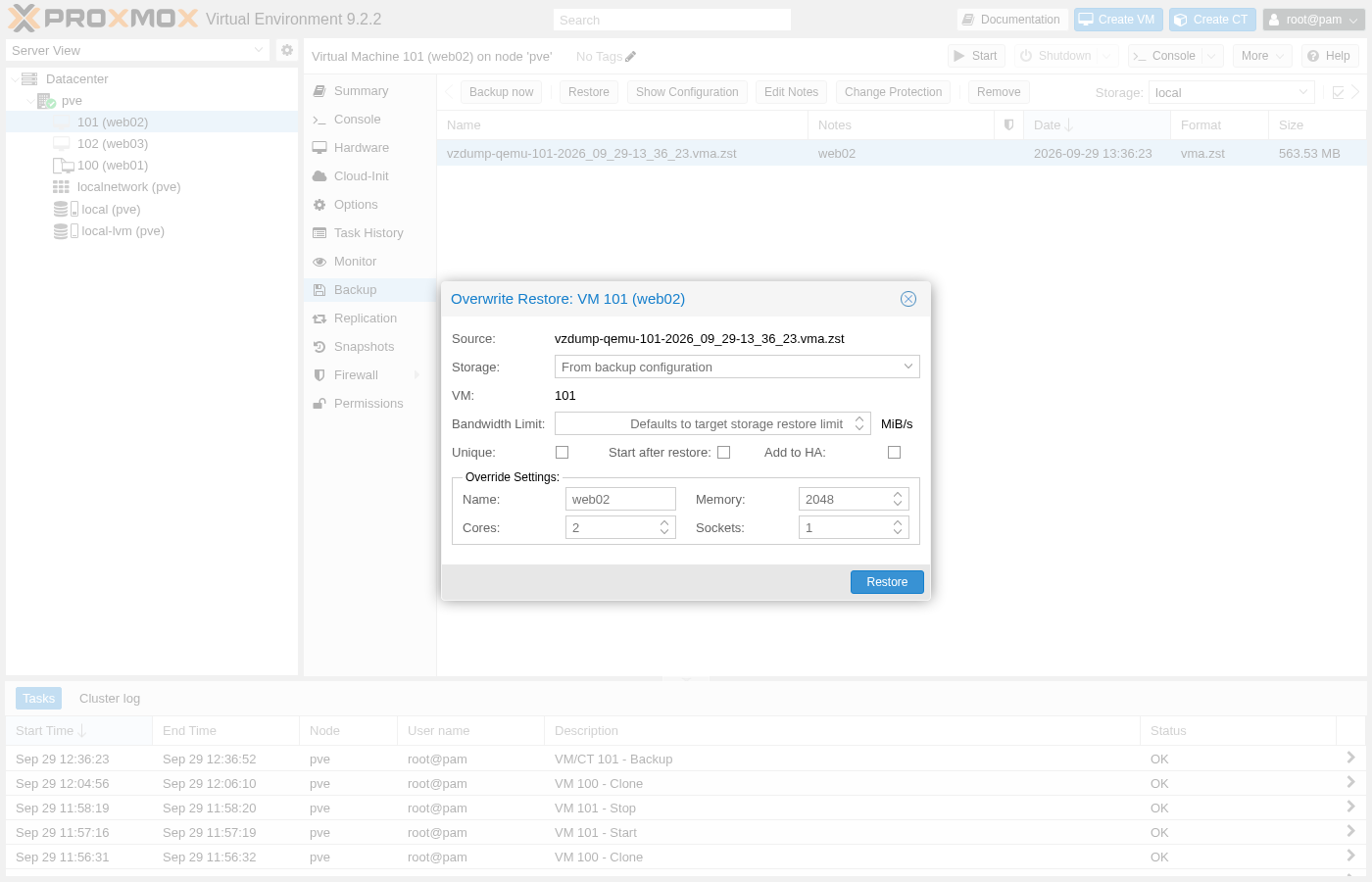Open the Console item in side menu
Viewport: 1372px width, 882px height.
point(369,120)
